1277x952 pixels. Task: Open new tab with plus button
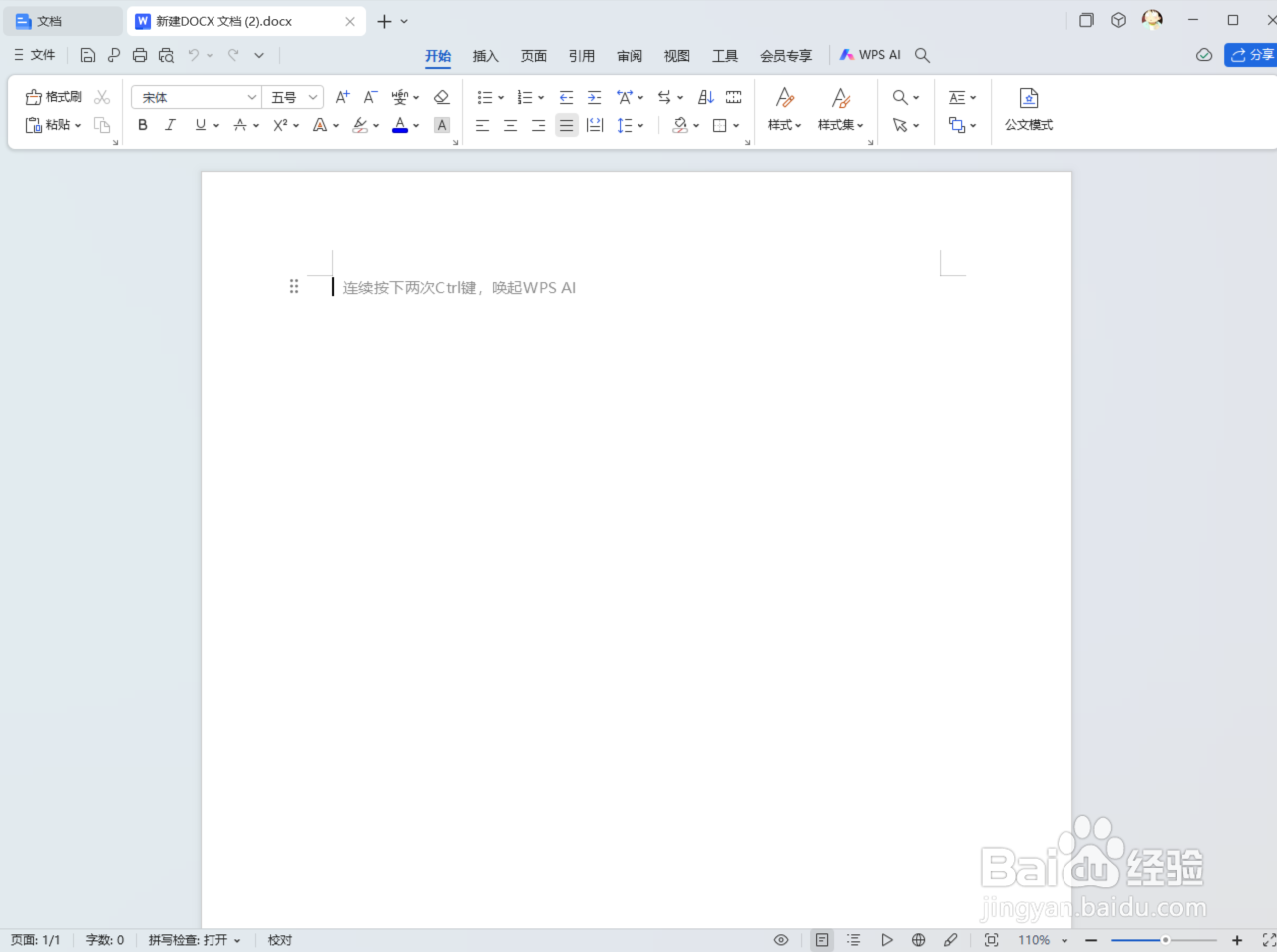[x=384, y=21]
